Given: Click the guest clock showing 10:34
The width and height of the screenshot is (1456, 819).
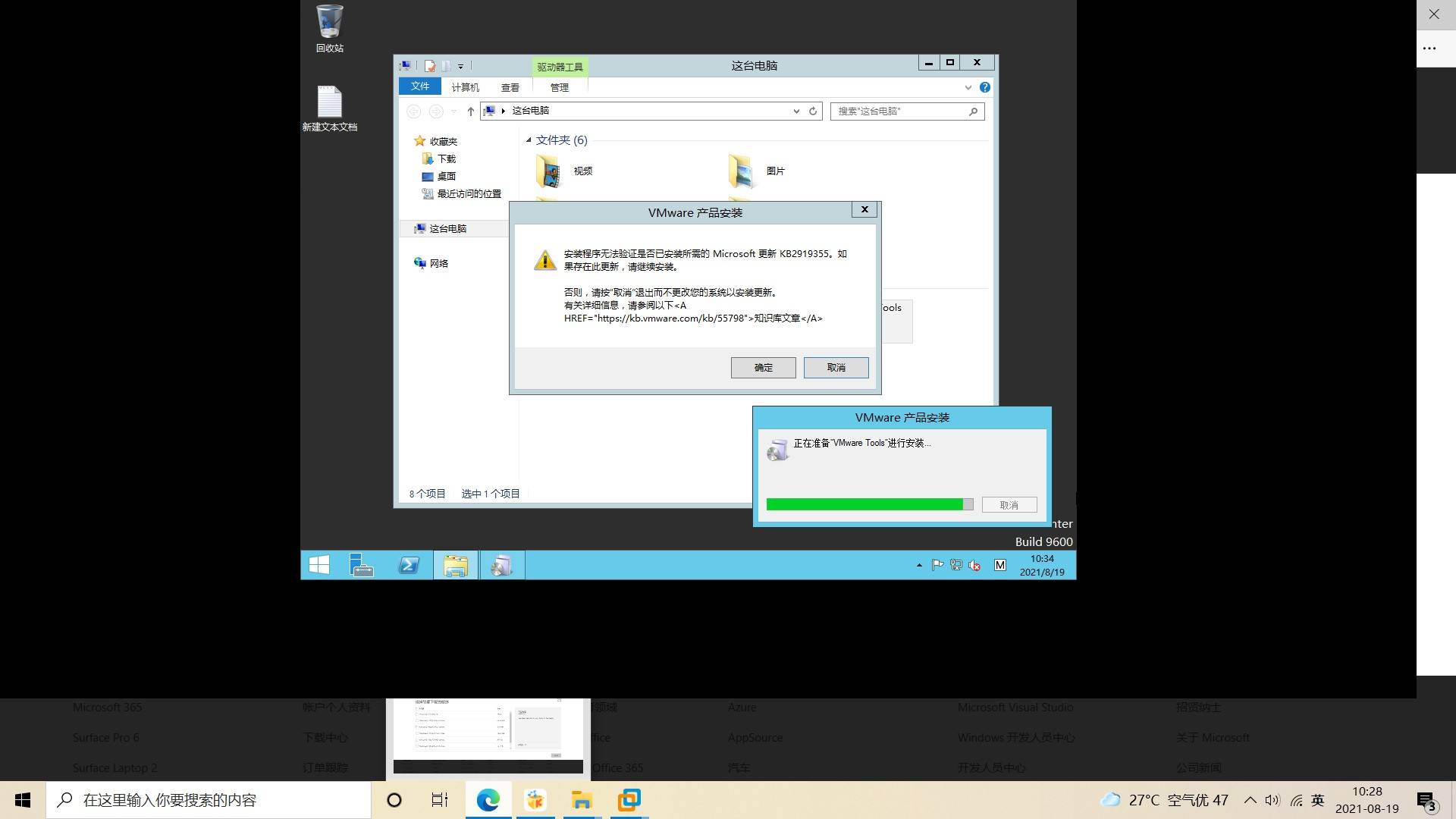Looking at the screenshot, I should [1042, 566].
